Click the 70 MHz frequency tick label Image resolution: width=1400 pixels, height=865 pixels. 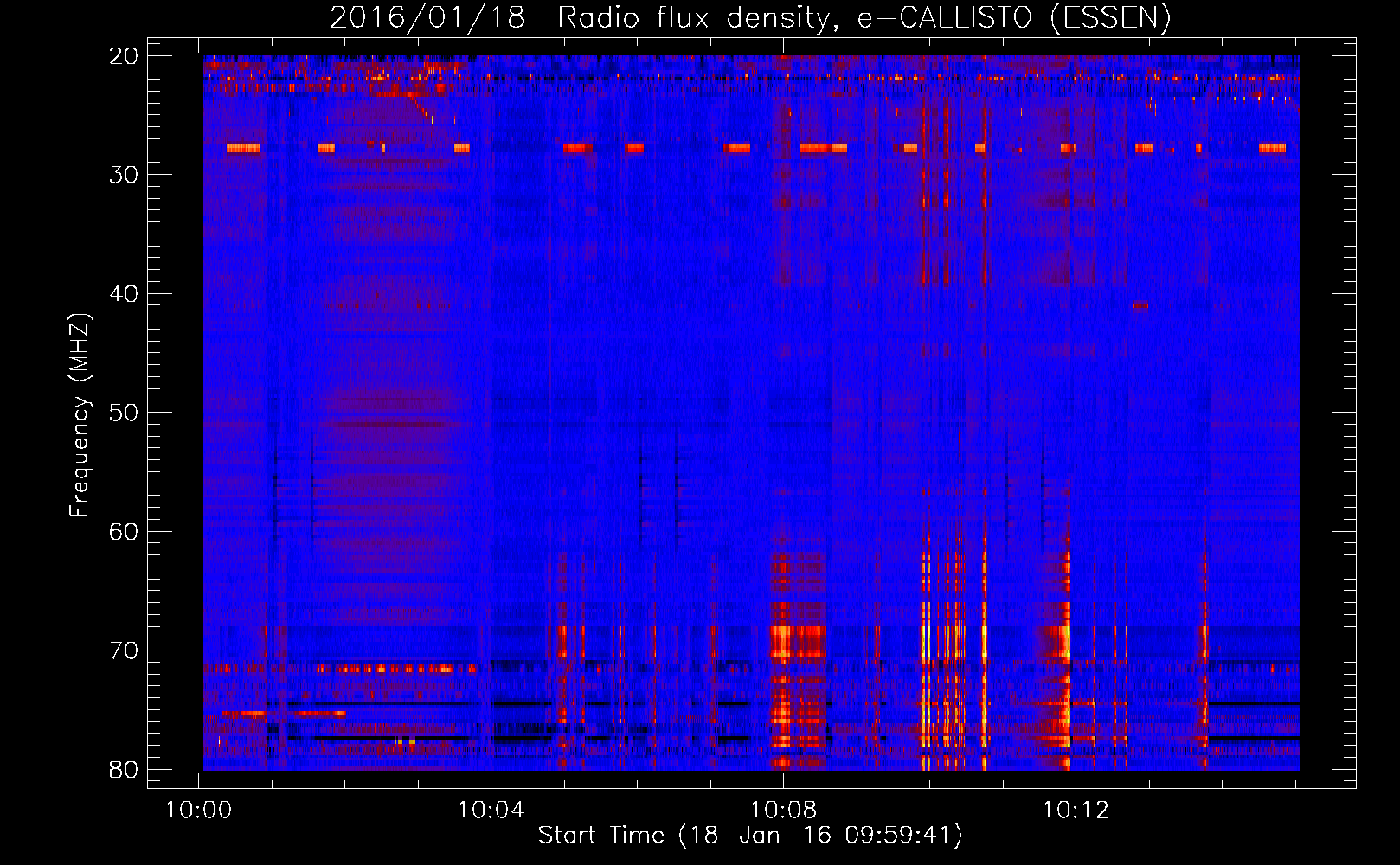pyautogui.click(x=124, y=650)
